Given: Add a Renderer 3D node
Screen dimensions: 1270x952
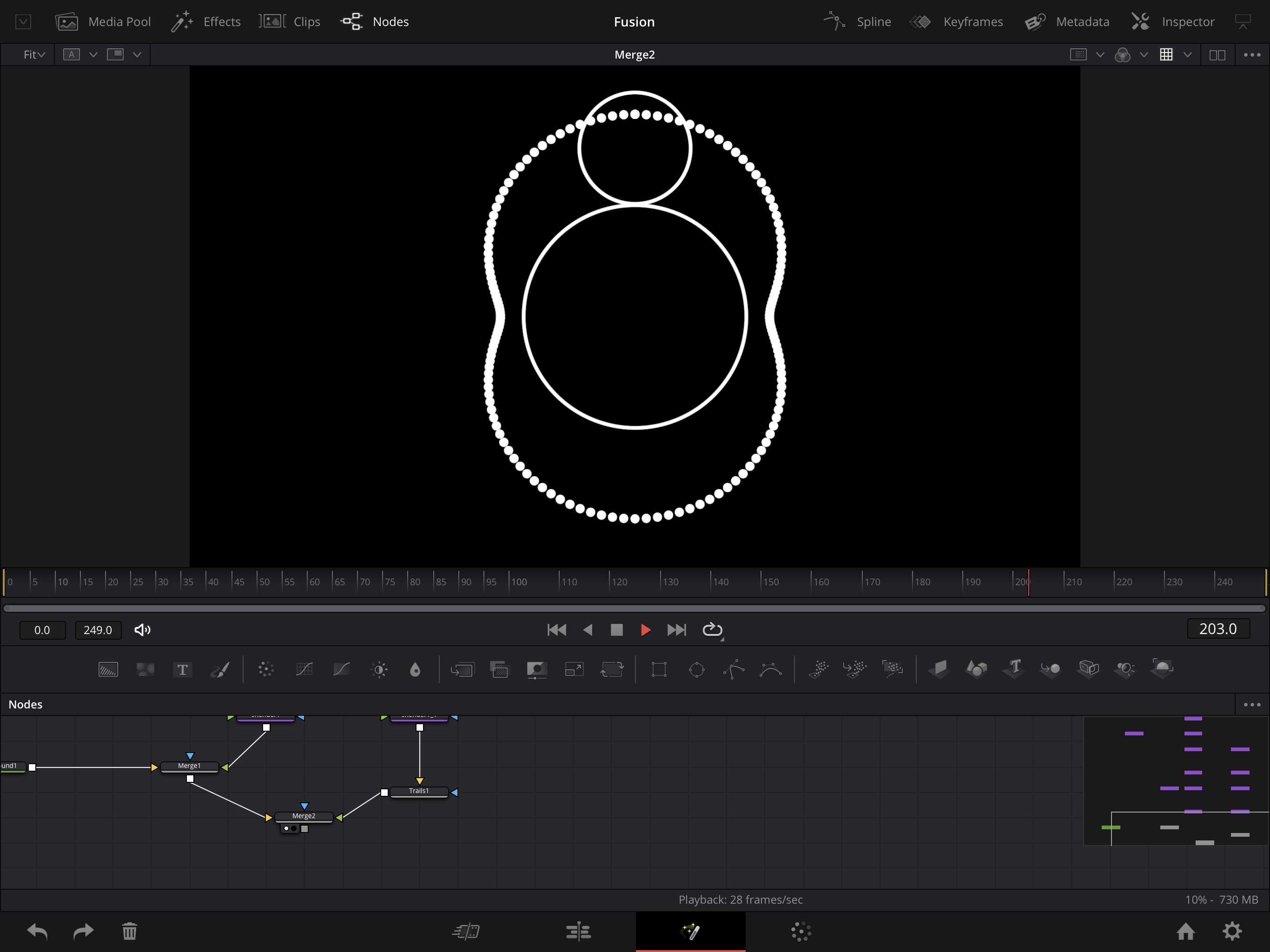Looking at the screenshot, I should pyautogui.click(x=1163, y=669).
